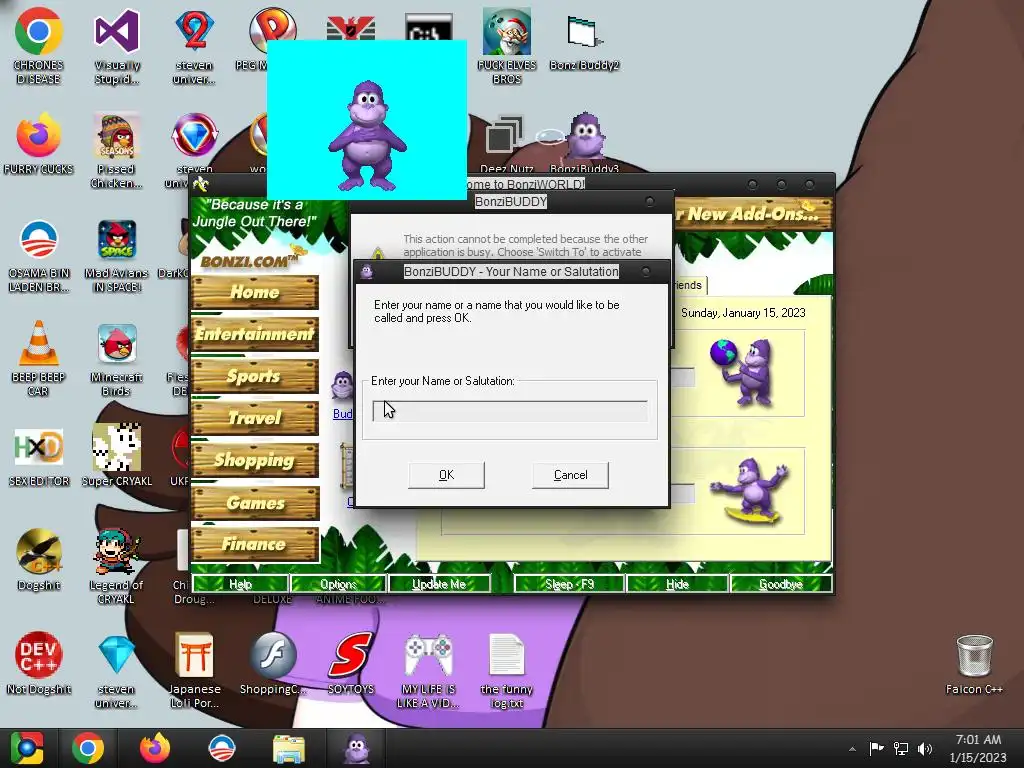
Task: Open MY LIFE IS LIKE A VID gamepad icon
Action: [428, 671]
